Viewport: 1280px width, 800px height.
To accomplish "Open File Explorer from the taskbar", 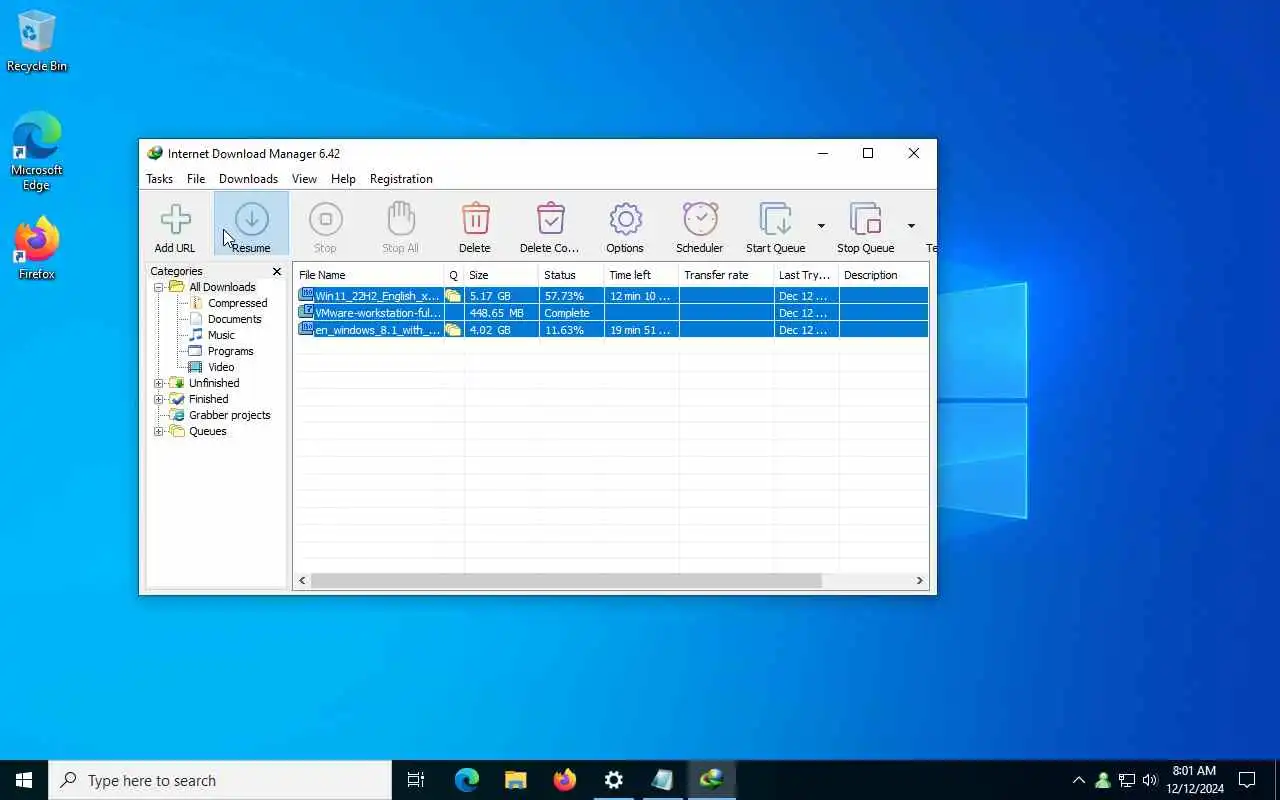I will [x=515, y=780].
